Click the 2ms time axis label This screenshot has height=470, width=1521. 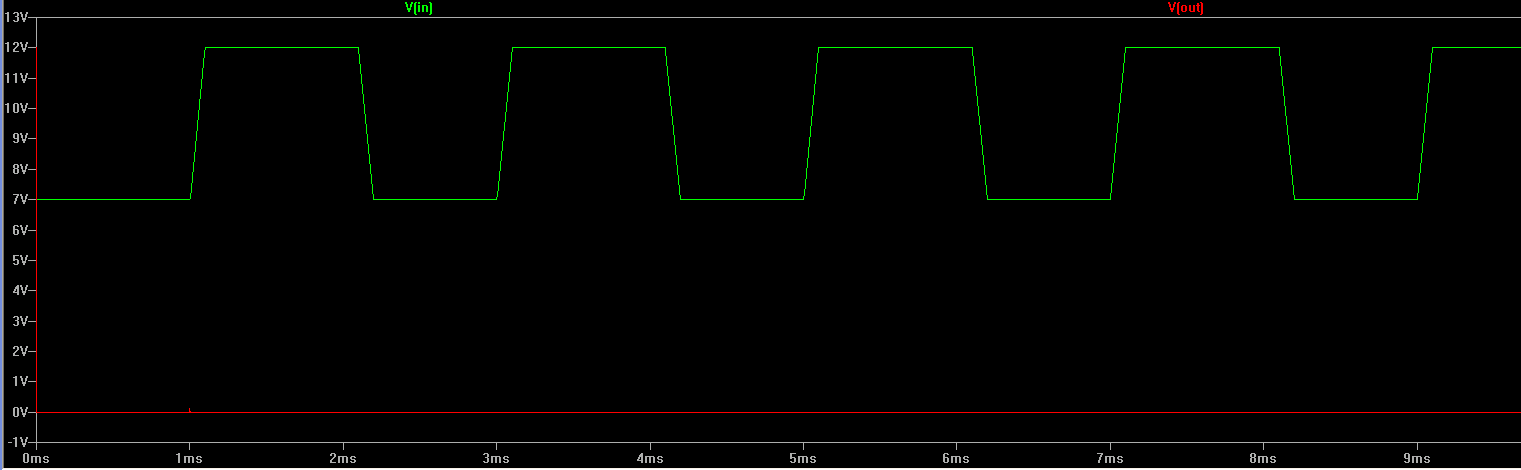pyautogui.click(x=343, y=460)
